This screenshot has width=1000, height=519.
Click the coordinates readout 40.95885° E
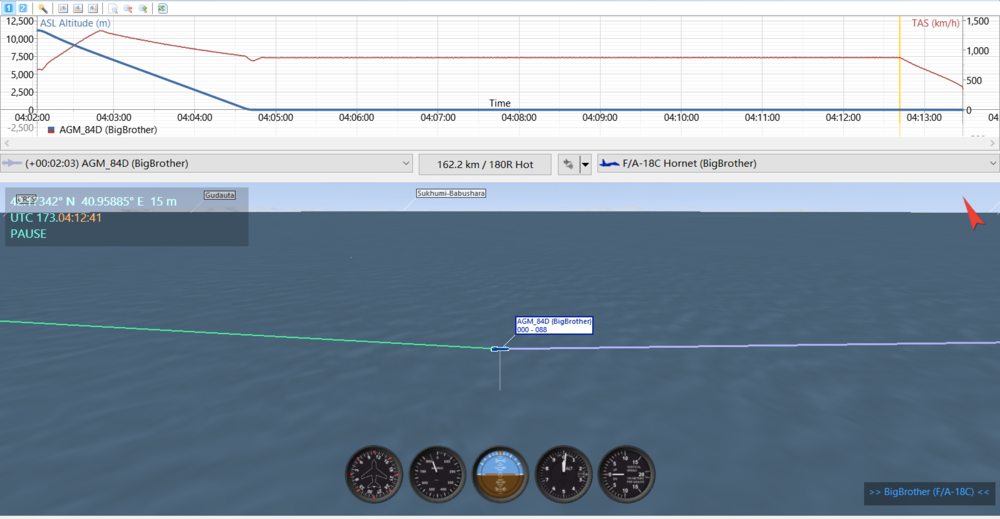pos(112,201)
